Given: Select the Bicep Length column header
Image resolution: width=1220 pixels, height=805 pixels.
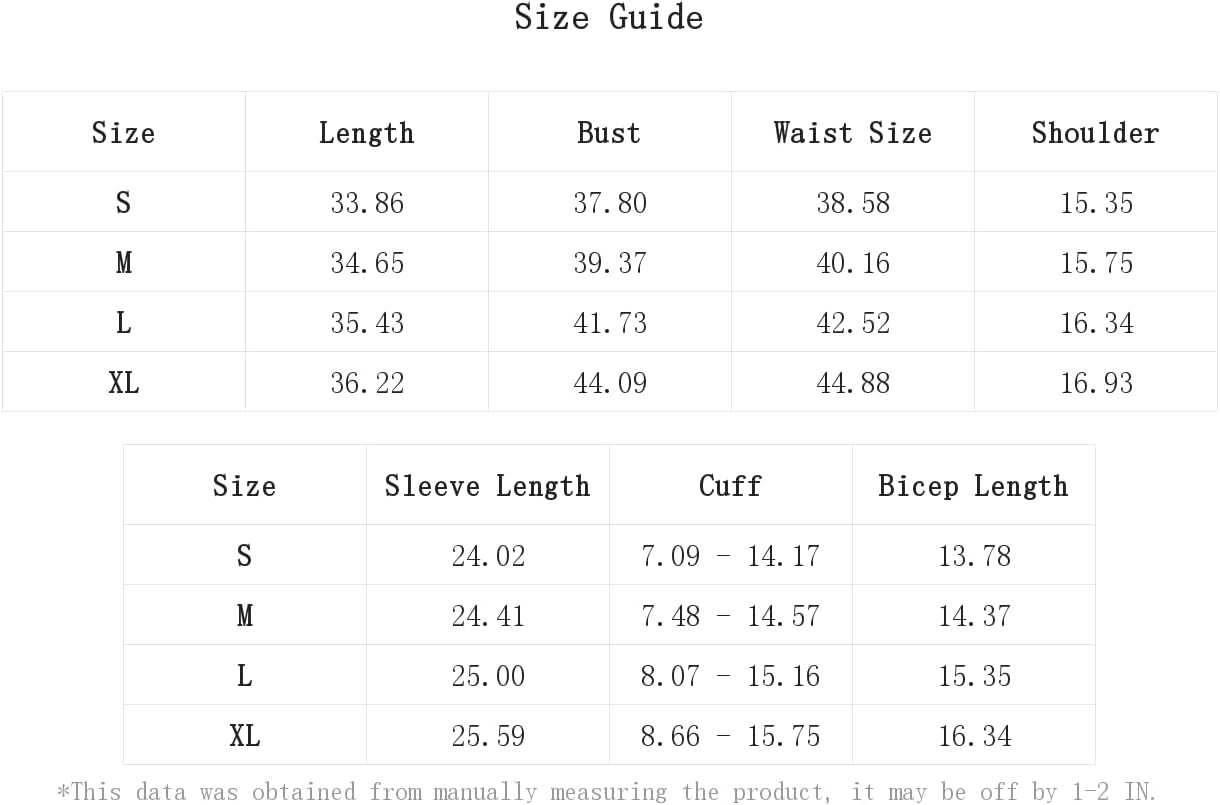Looking at the screenshot, I should tap(973, 486).
